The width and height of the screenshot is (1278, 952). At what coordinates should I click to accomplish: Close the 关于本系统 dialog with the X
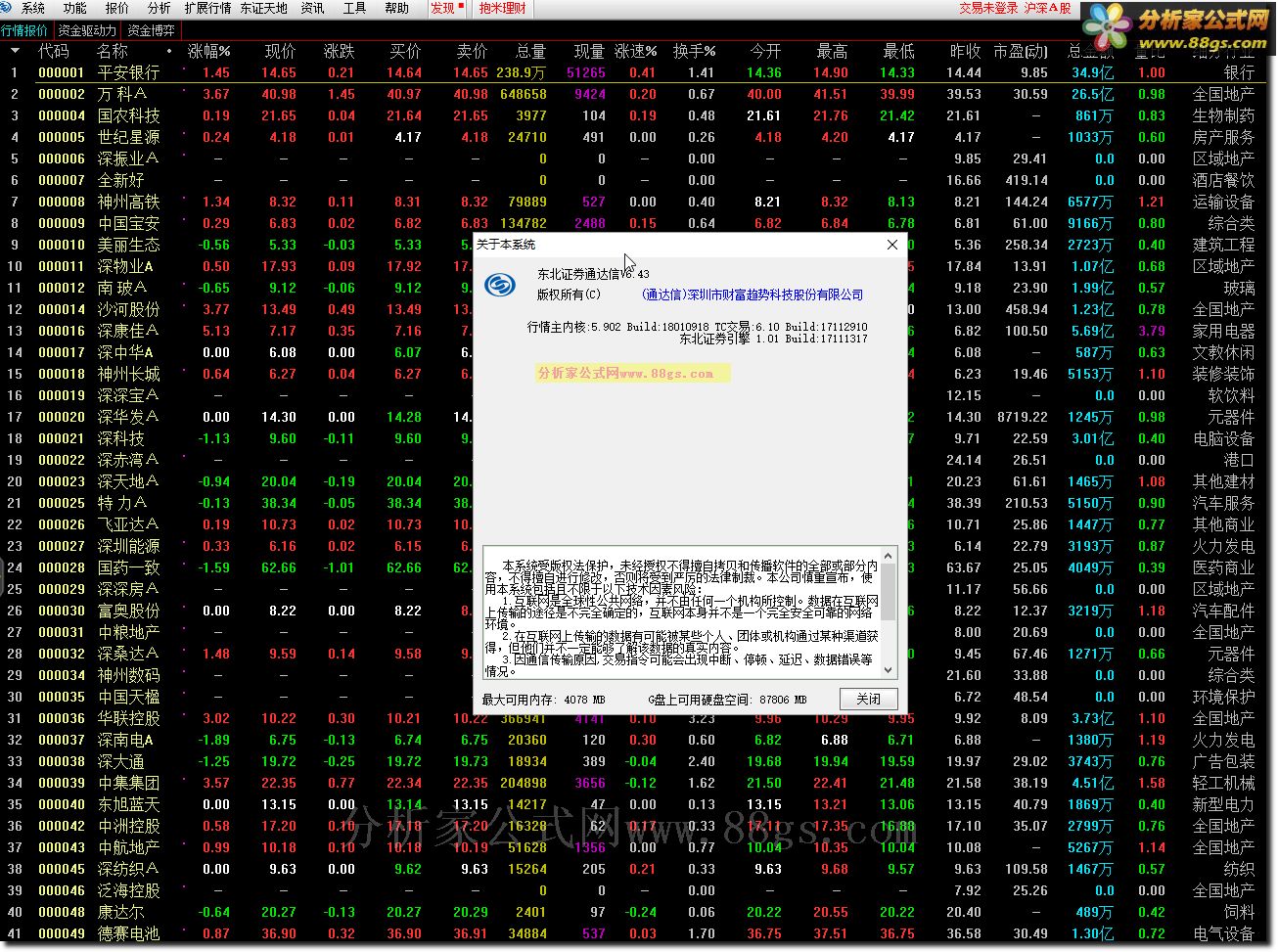[891, 245]
